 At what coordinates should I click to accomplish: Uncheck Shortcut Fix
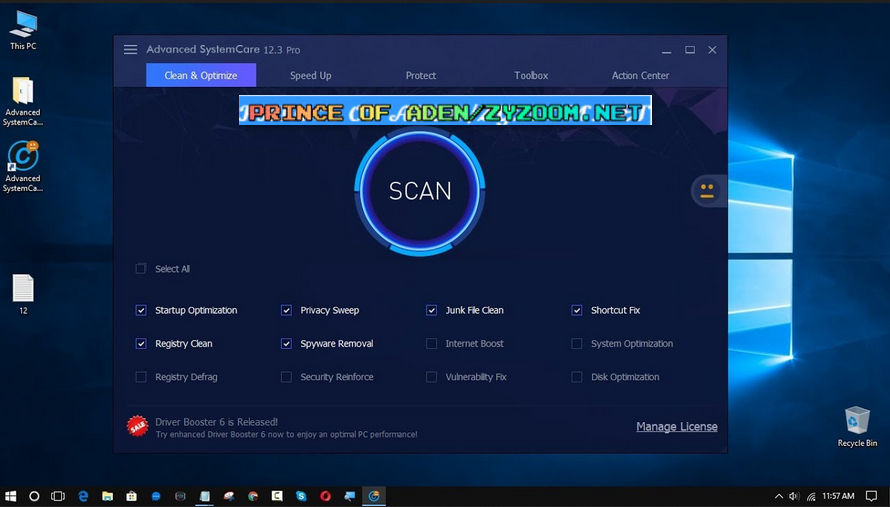click(577, 310)
